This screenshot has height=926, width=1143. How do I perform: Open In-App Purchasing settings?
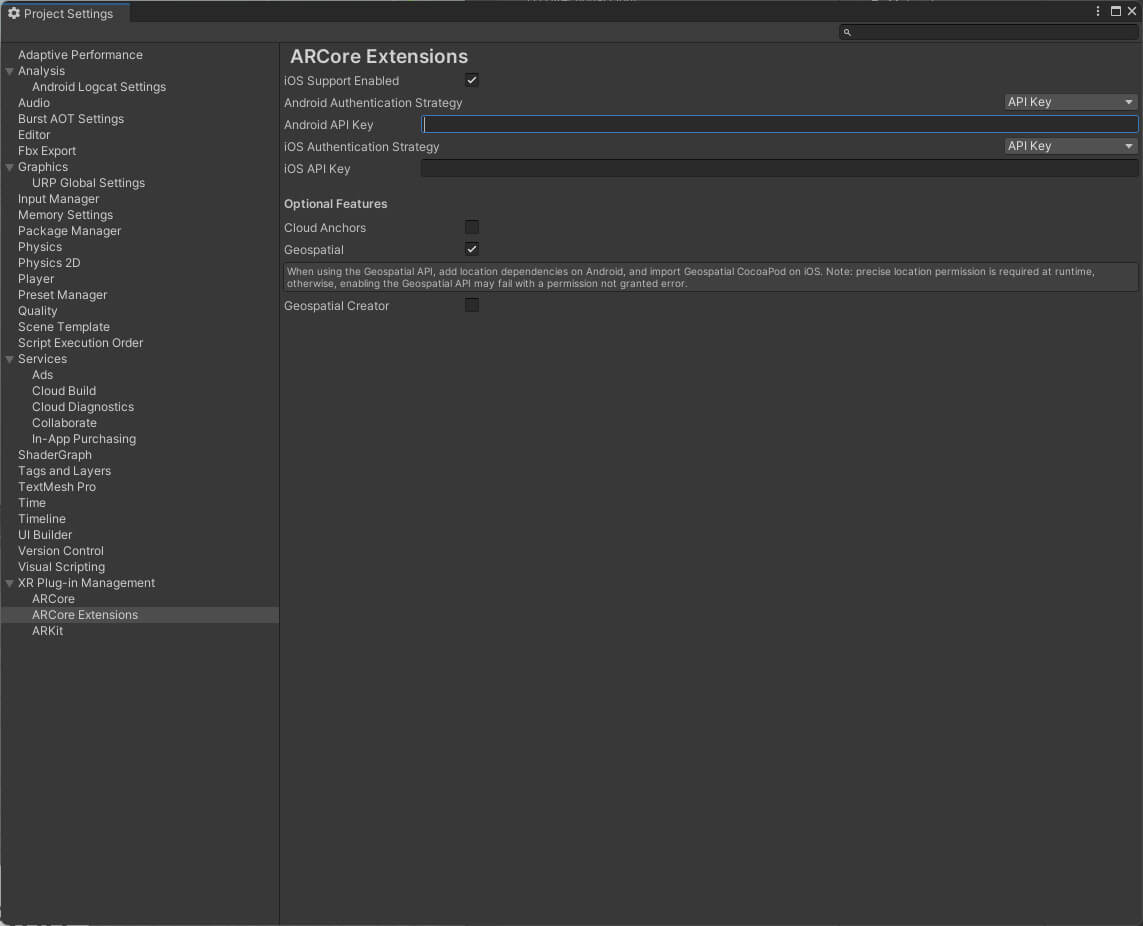pos(84,440)
